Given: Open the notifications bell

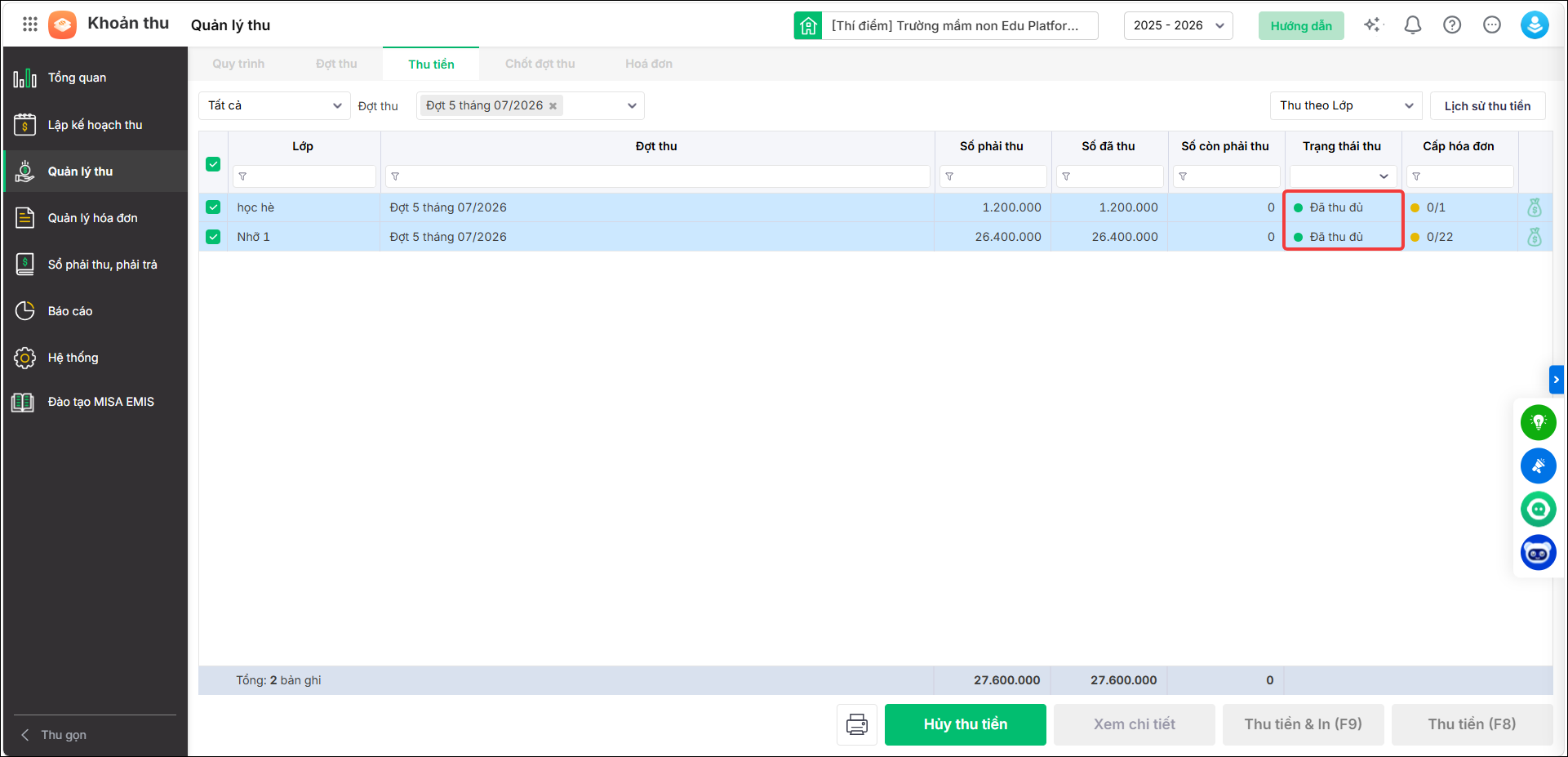Looking at the screenshot, I should 1413,24.
